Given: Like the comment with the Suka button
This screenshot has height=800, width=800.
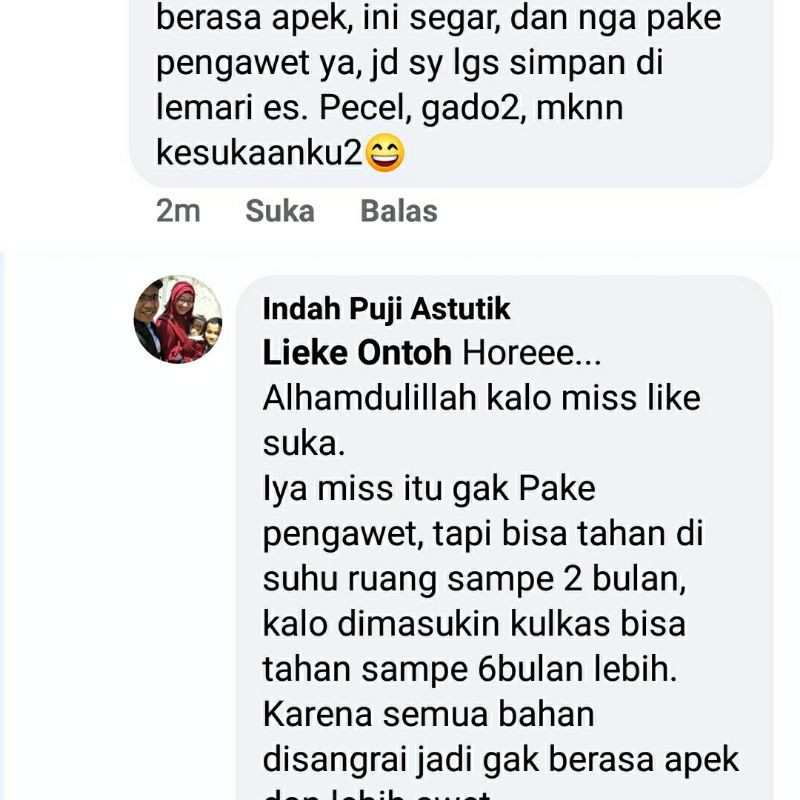Looking at the screenshot, I should click(x=280, y=211).
